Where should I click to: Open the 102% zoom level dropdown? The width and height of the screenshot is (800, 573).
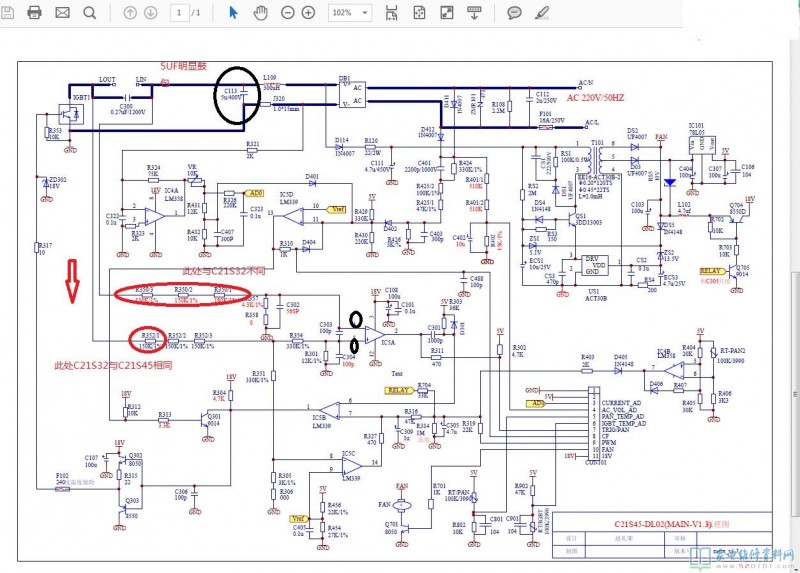349,13
